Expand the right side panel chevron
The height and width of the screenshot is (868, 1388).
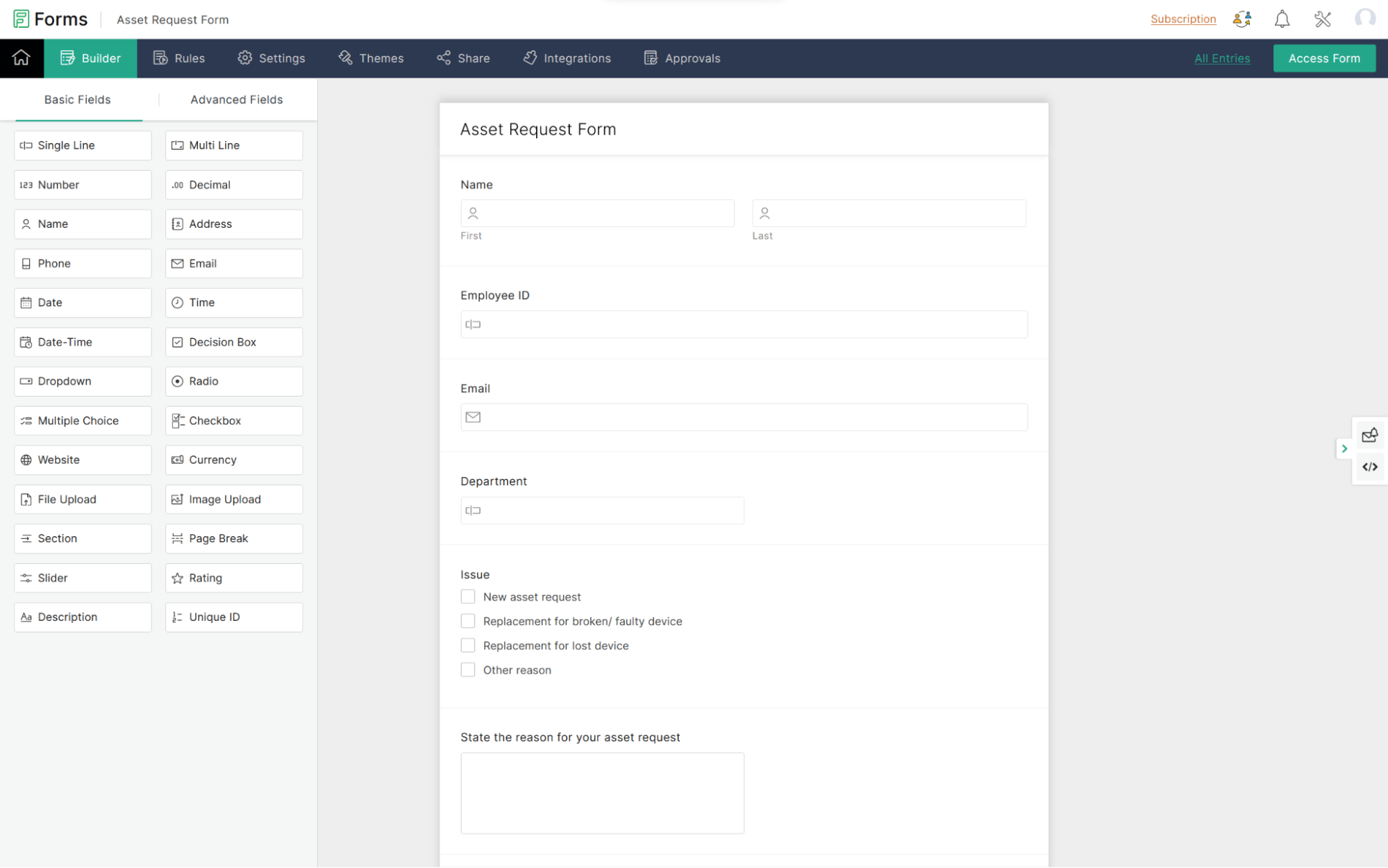pyautogui.click(x=1344, y=449)
